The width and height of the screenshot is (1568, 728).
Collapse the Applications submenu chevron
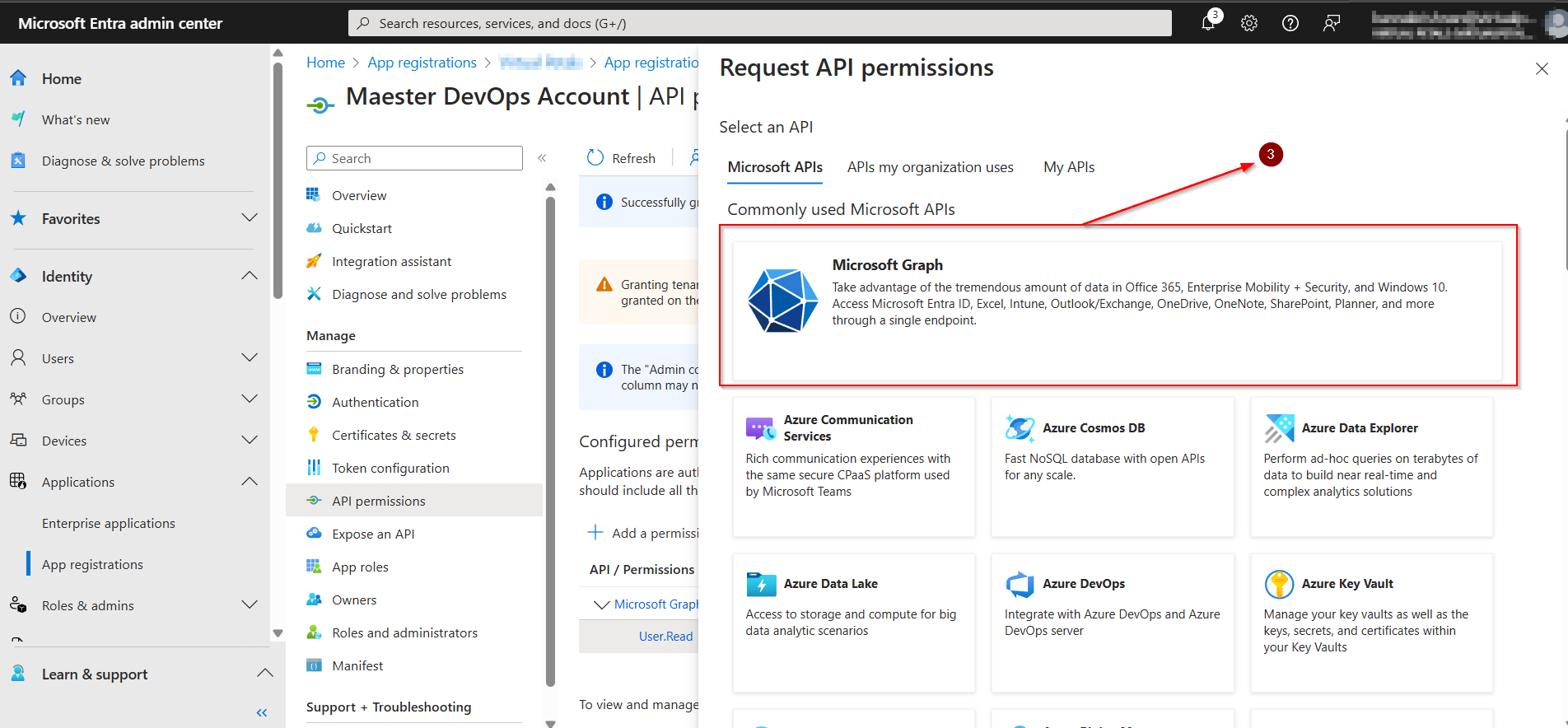250,481
